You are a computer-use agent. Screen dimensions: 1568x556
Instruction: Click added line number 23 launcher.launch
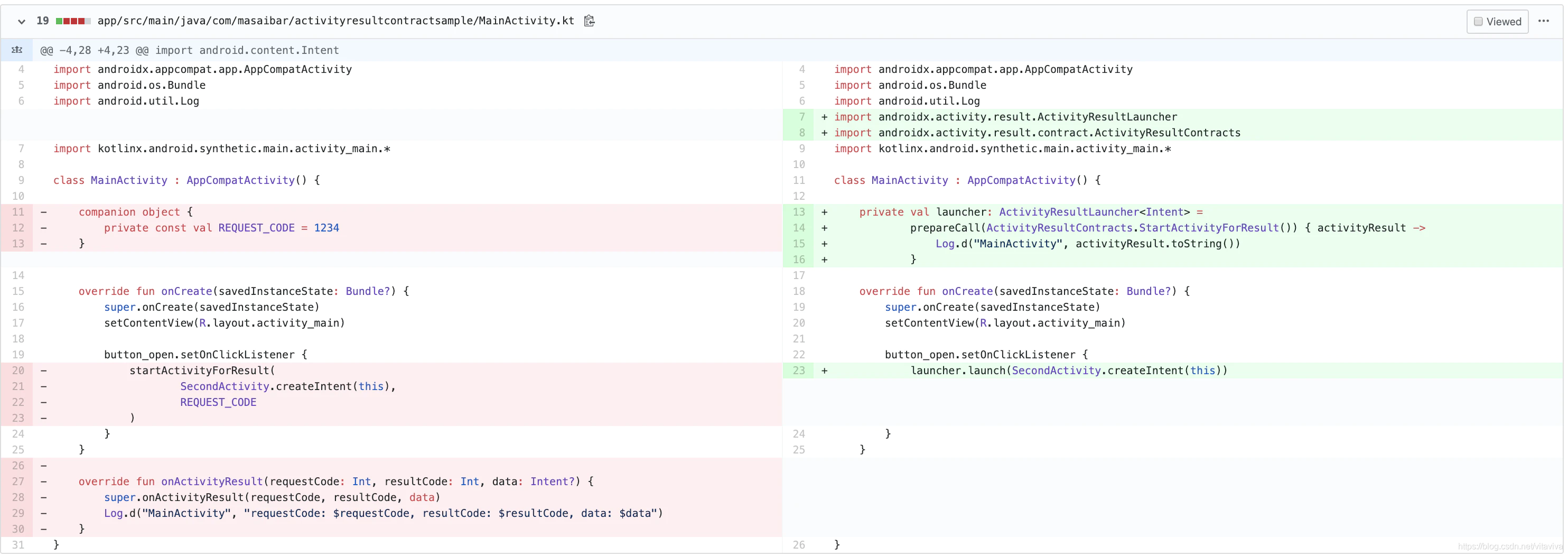coord(799,370)
